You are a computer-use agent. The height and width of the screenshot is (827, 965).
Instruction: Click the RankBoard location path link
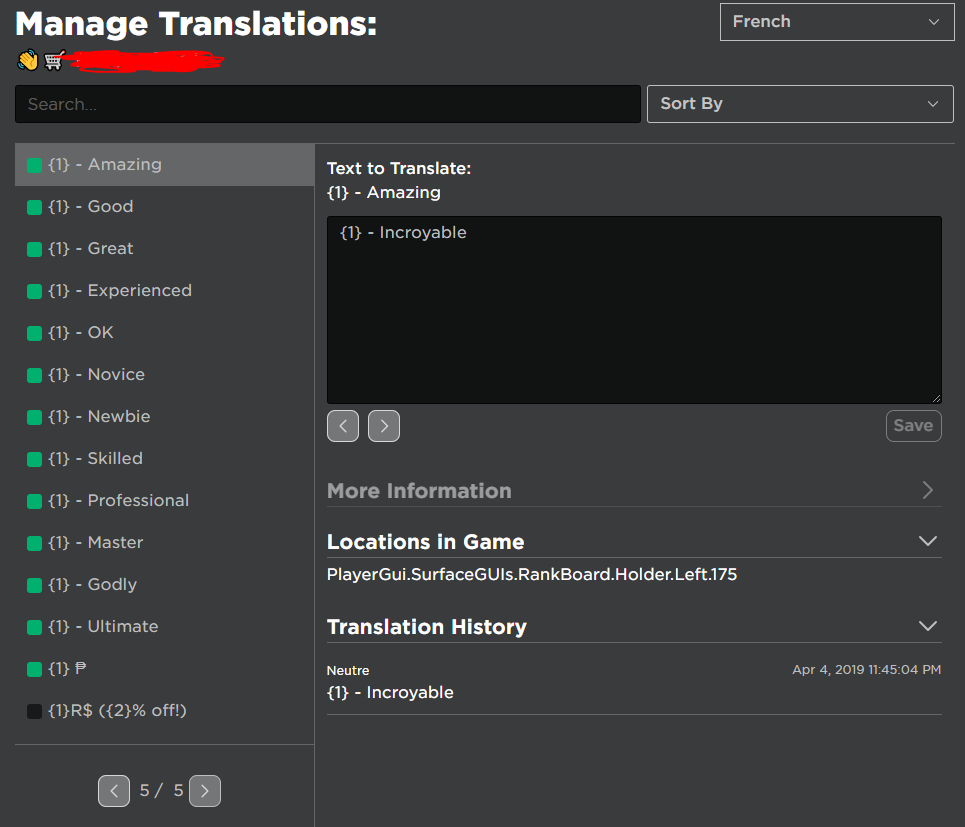tap(533, 574)
